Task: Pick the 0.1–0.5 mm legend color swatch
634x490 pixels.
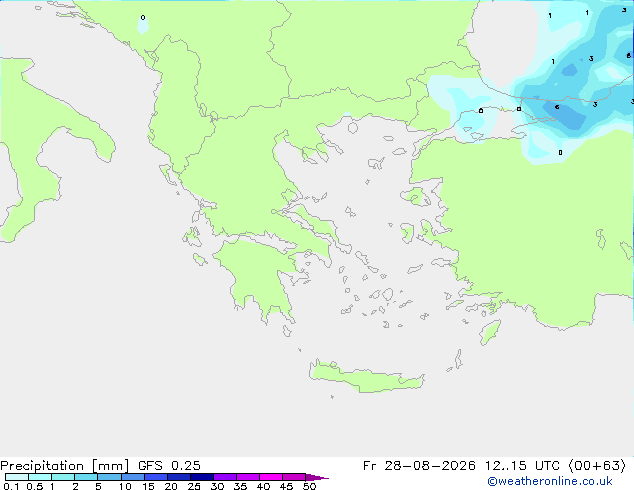Action: (17, 477)
